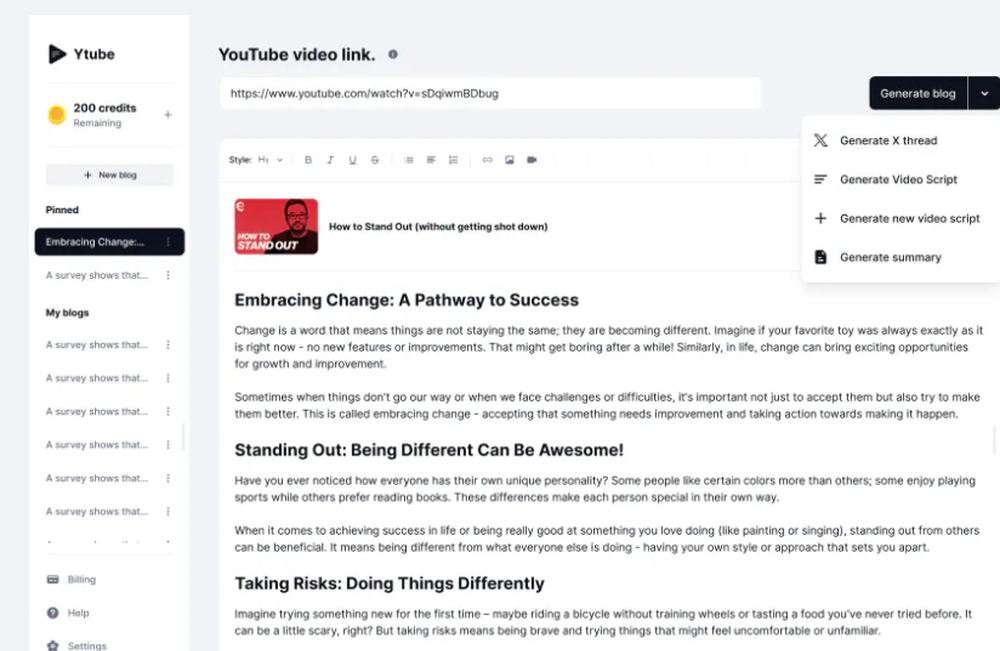Apply underline formatting
Viewport: 1000px width, 651px height.
coord(351,159)
